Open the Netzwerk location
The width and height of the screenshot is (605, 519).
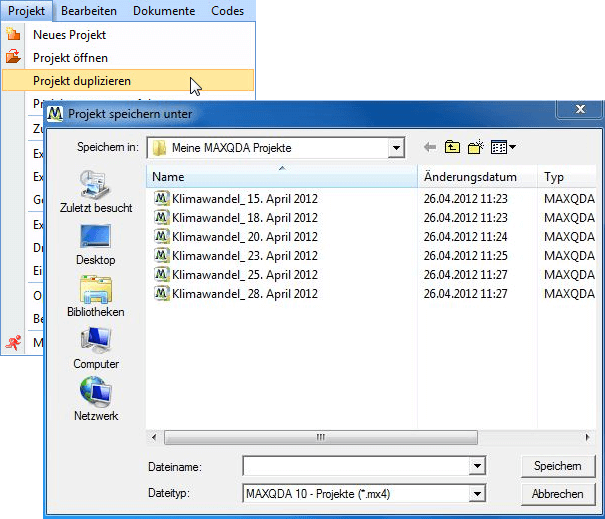tap(96, 400)
